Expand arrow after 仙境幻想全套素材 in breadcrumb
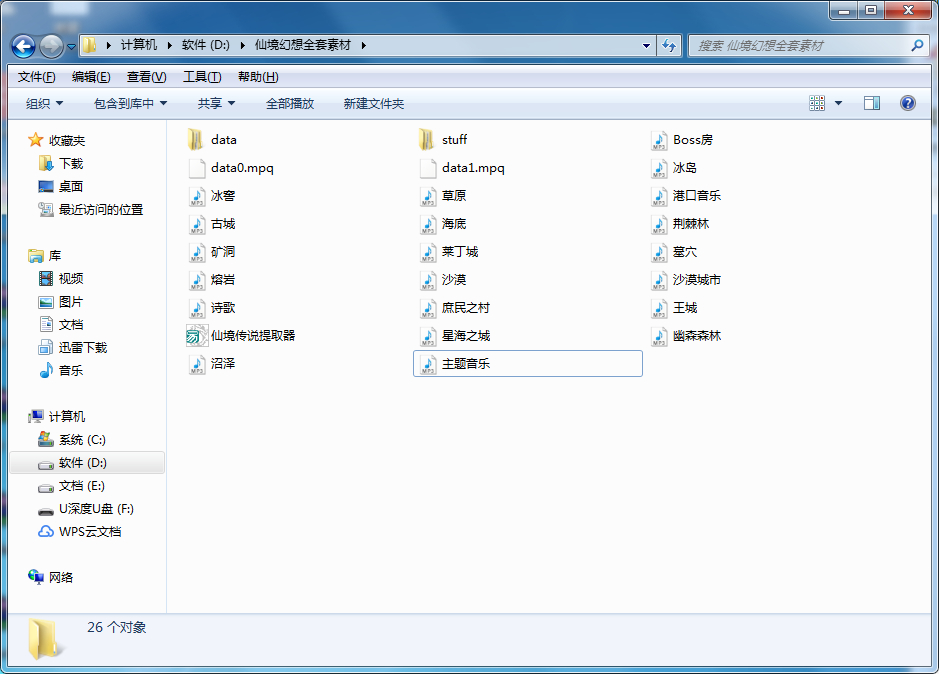Screen dimensions: 939x674 click(364, 45)
